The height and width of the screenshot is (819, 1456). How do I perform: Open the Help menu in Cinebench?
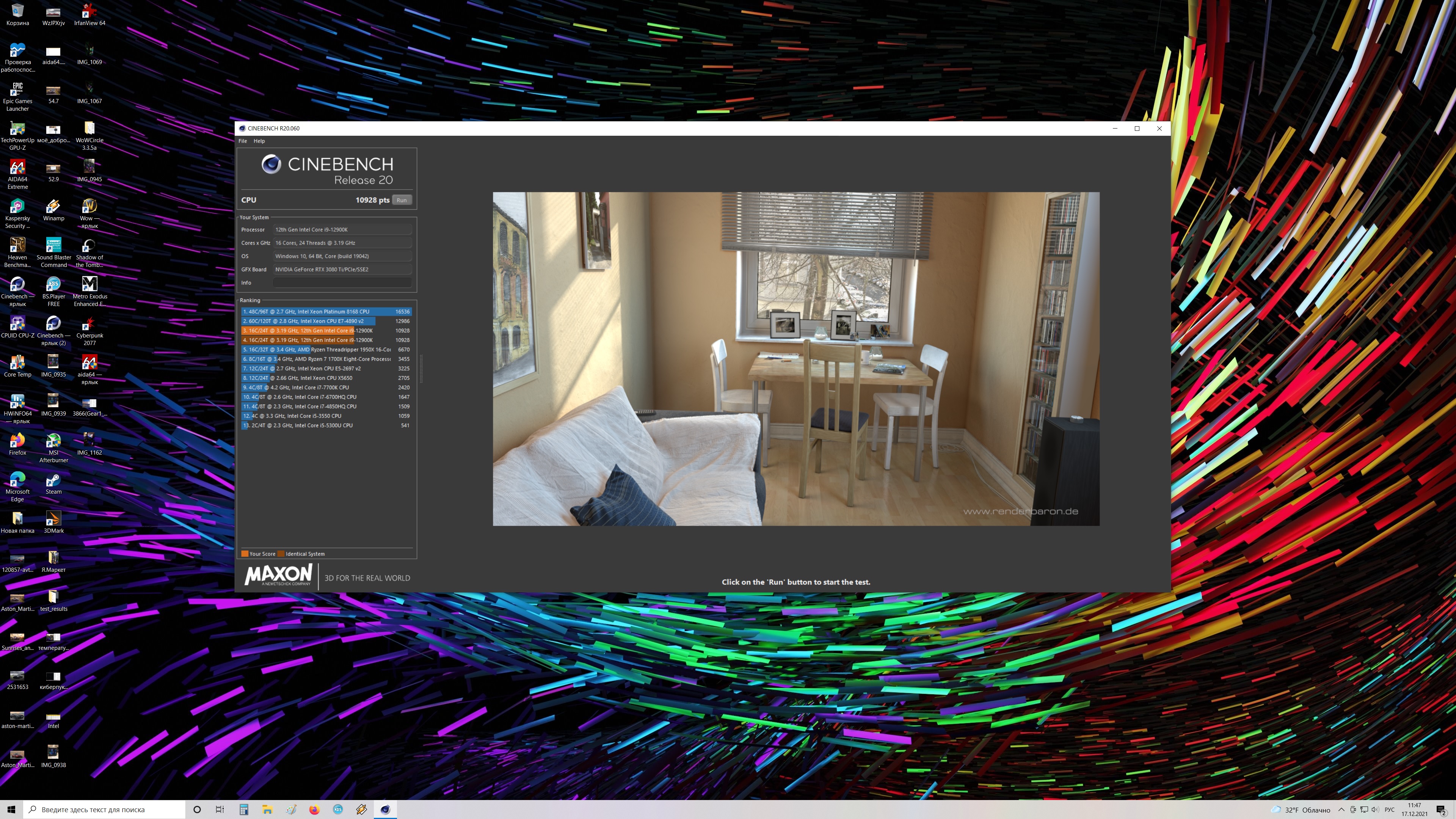pos(259,141)
